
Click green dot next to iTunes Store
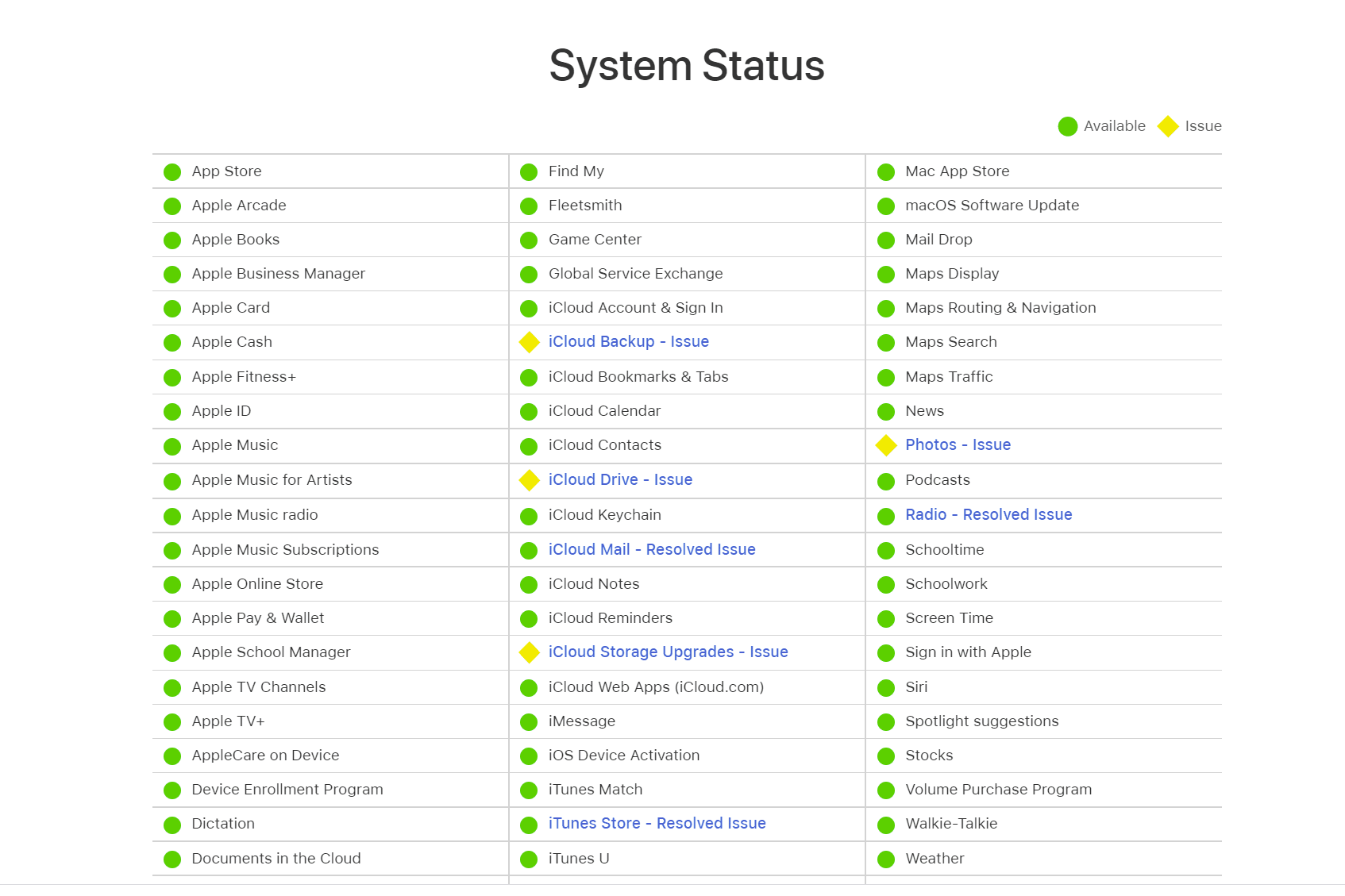tap(529, 825)
